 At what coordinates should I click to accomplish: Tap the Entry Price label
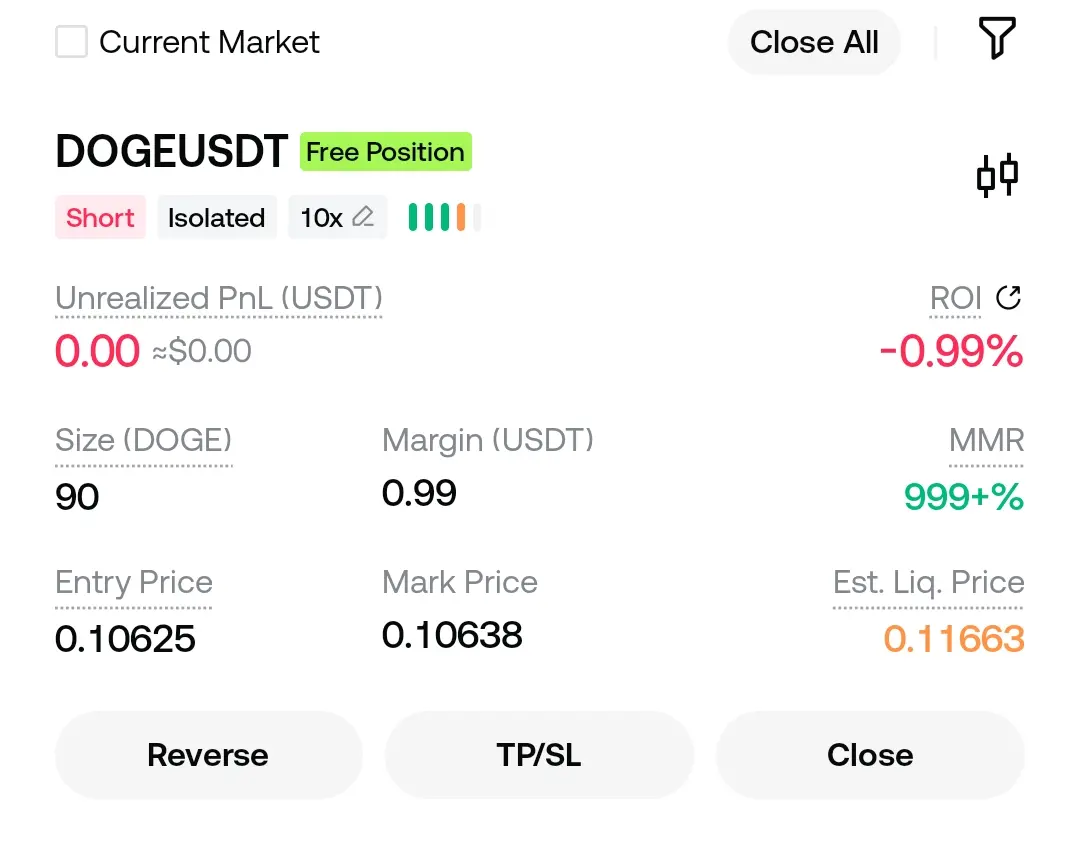point(134,583)
